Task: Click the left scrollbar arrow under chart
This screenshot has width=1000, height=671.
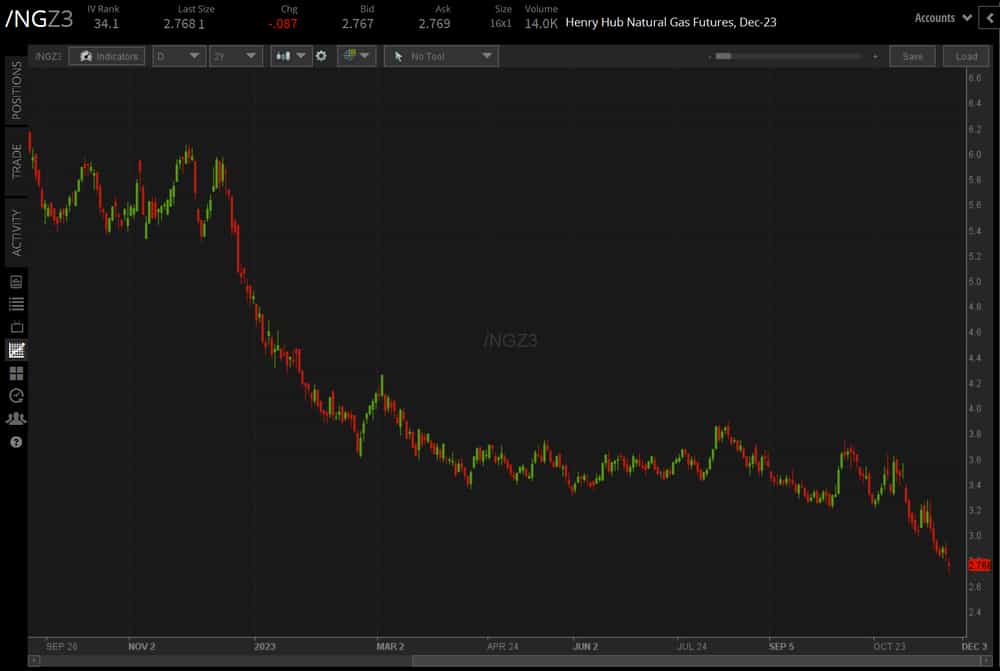Action: pyautogui.click(x=35, y=661)
